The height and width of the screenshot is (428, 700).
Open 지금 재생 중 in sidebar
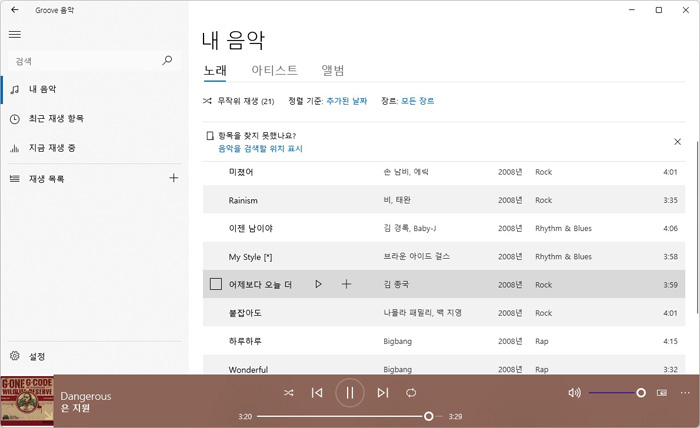pos(95,148)
